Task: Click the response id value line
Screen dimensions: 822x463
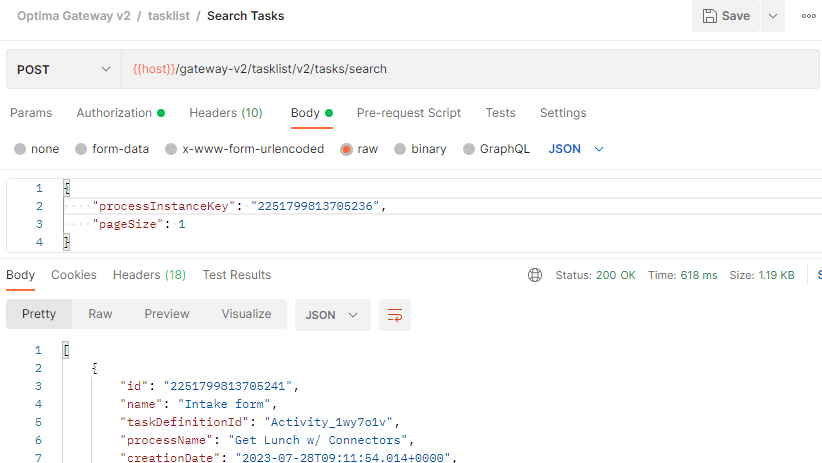Action: click(x=210, y=386)
